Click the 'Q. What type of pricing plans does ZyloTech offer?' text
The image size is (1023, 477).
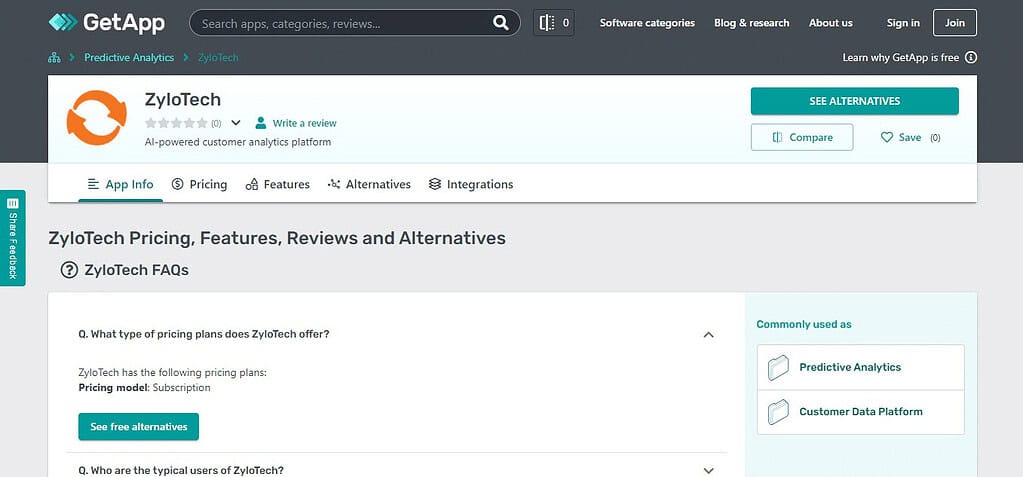204,334
